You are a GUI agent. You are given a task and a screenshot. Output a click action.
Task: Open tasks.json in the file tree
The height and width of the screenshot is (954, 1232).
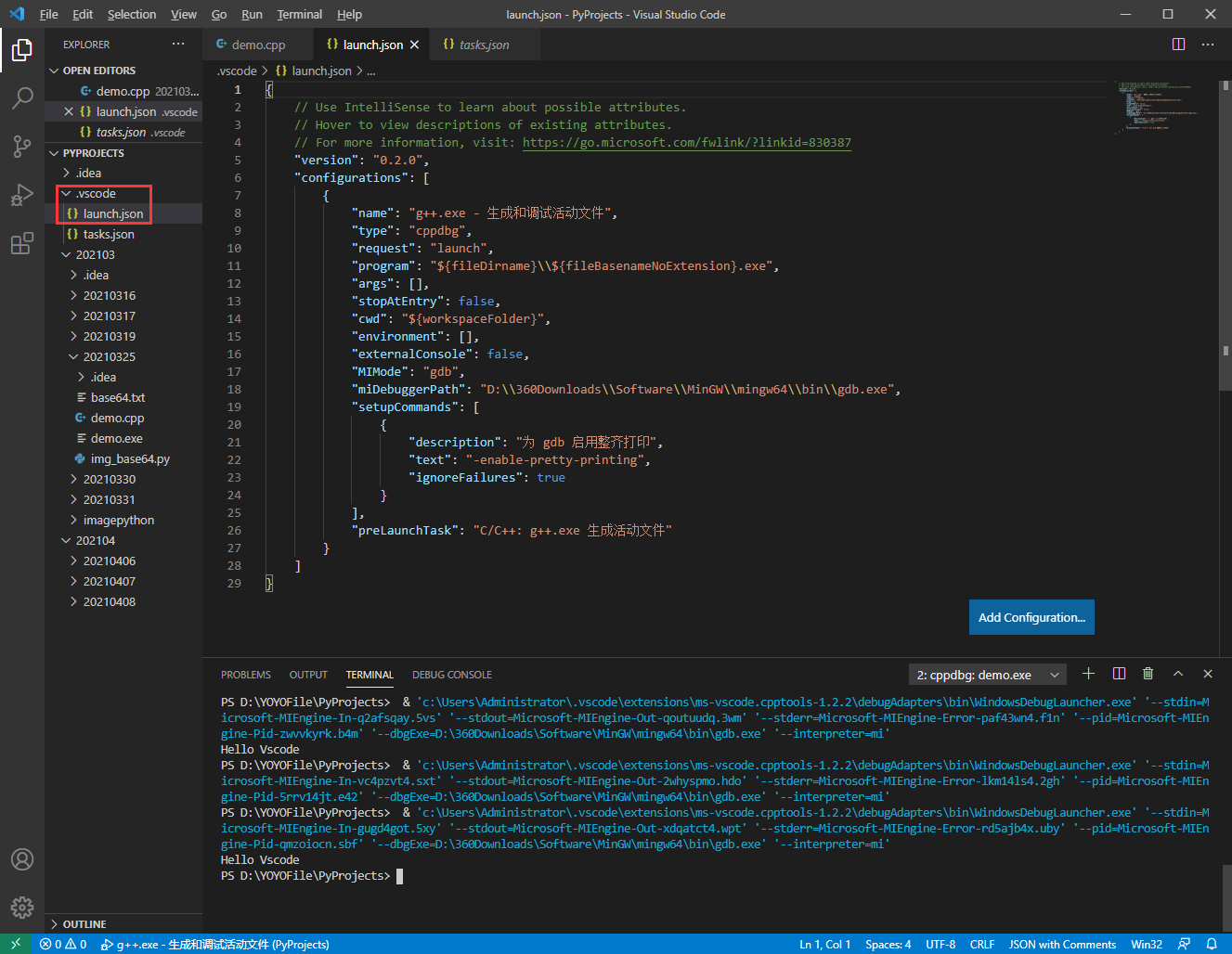click(x=109, y=234)
